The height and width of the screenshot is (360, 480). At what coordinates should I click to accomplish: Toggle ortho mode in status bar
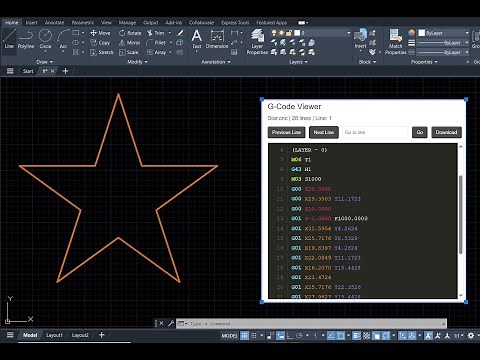click(x=290, y=335)
